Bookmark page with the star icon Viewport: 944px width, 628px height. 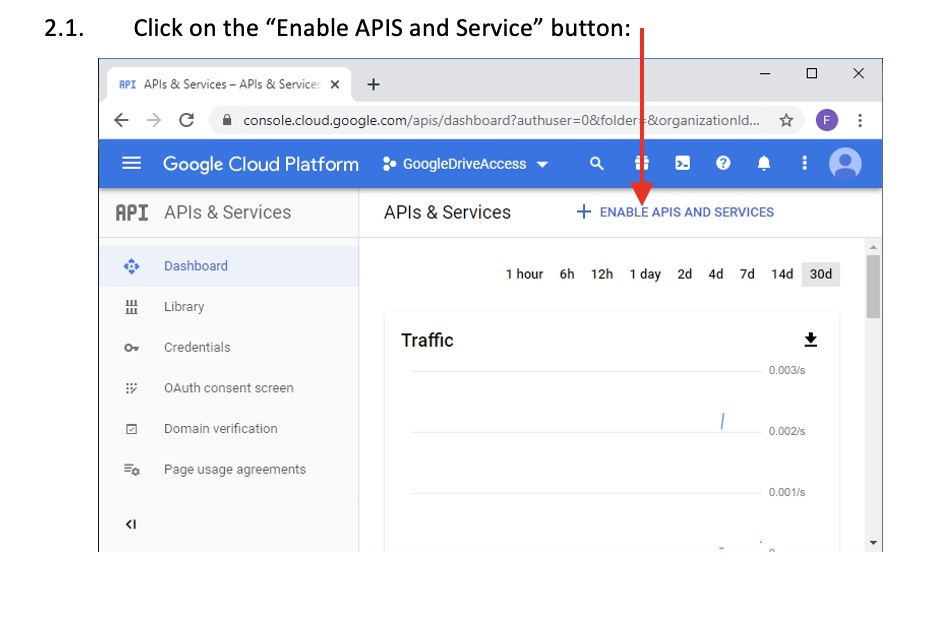click(x=786, y=120)
